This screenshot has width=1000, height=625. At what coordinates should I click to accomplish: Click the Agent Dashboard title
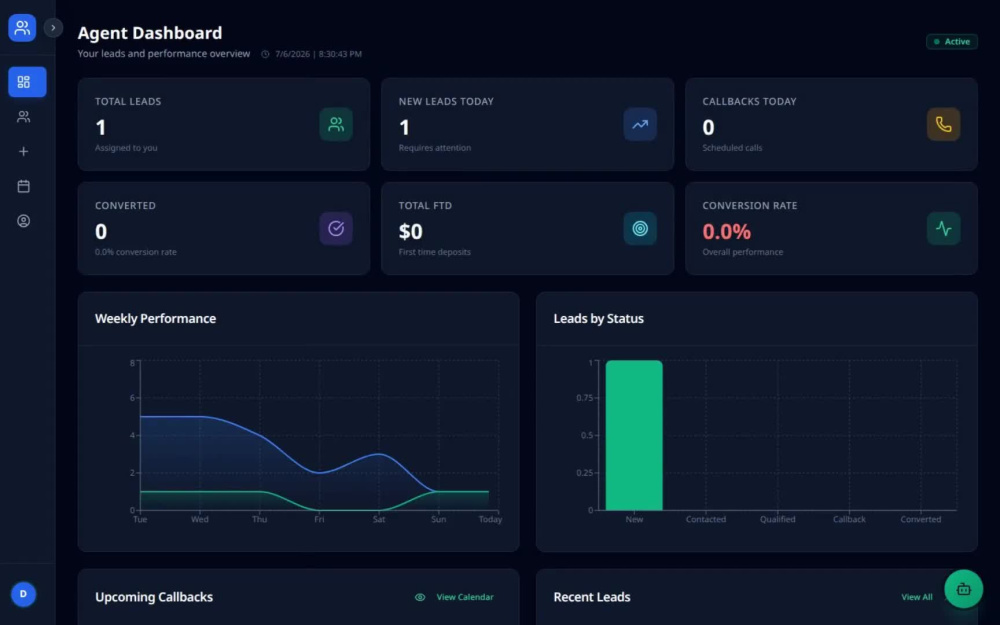tap(150, 33)
